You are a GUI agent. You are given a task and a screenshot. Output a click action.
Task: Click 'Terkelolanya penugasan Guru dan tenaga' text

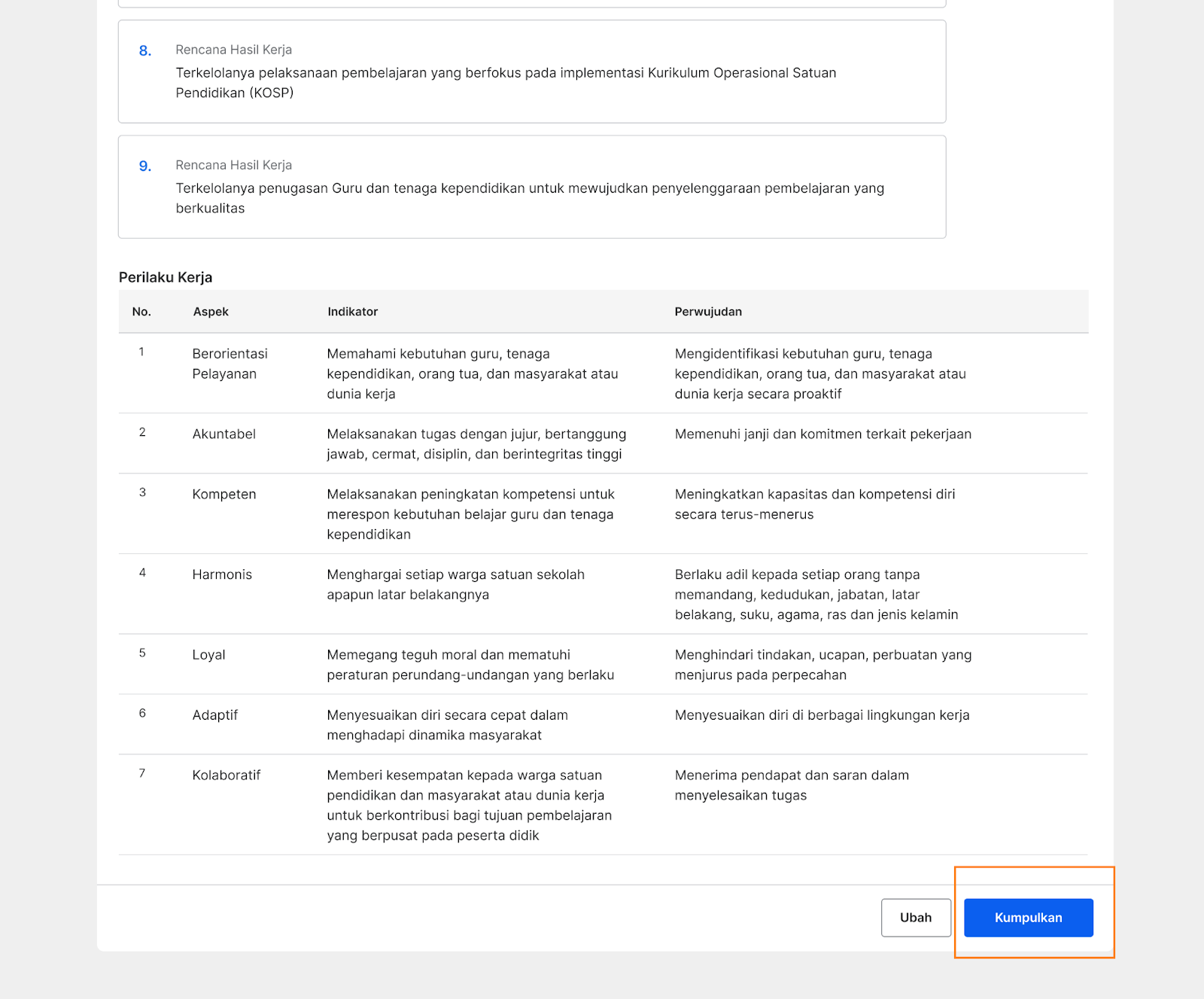point(530,198)
